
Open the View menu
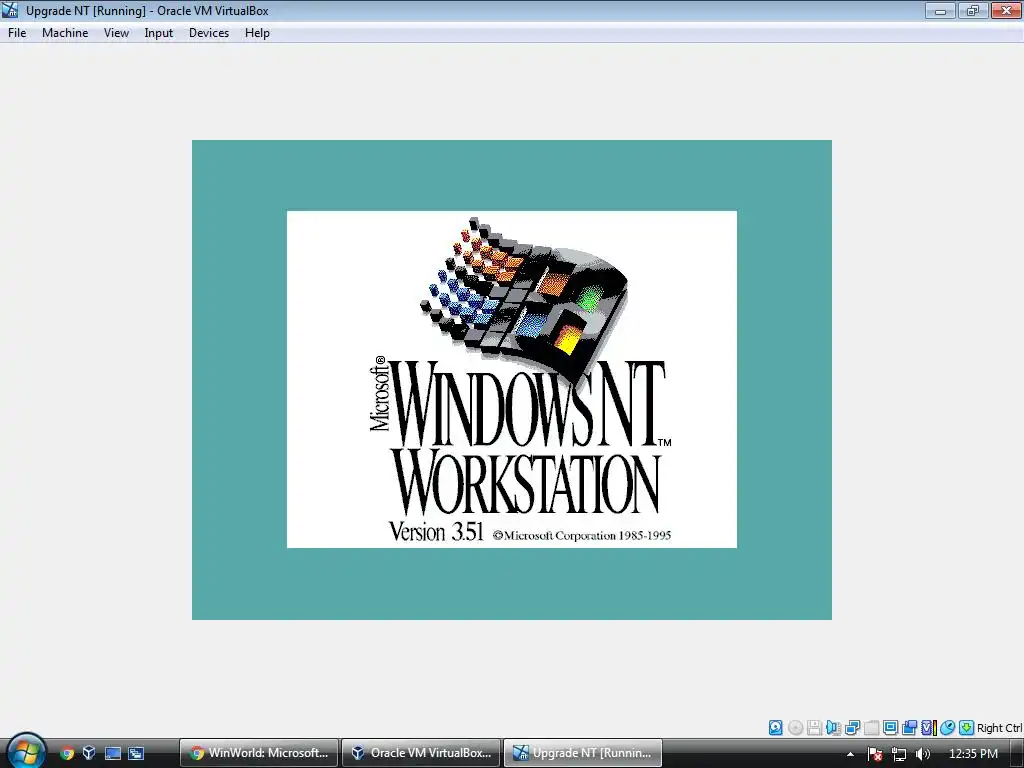pos(116,33)
